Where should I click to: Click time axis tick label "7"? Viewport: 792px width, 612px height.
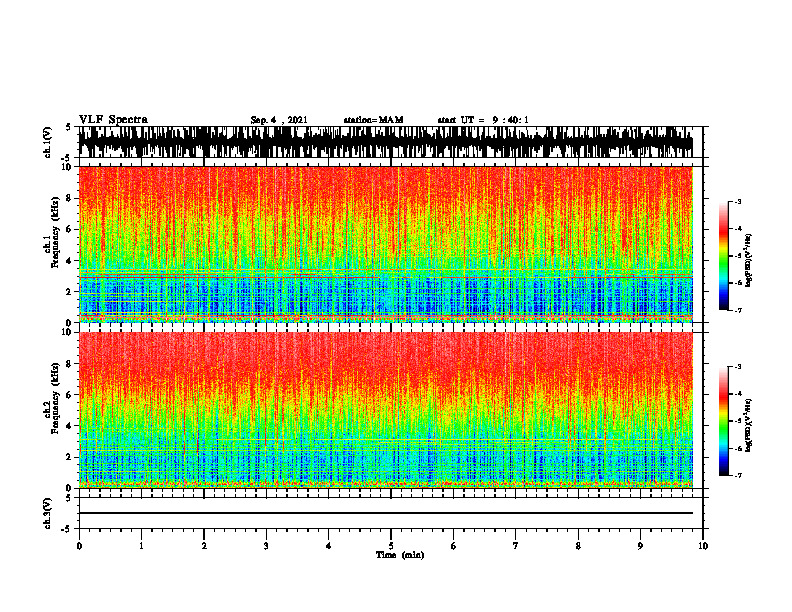click(x=516, y=546)
